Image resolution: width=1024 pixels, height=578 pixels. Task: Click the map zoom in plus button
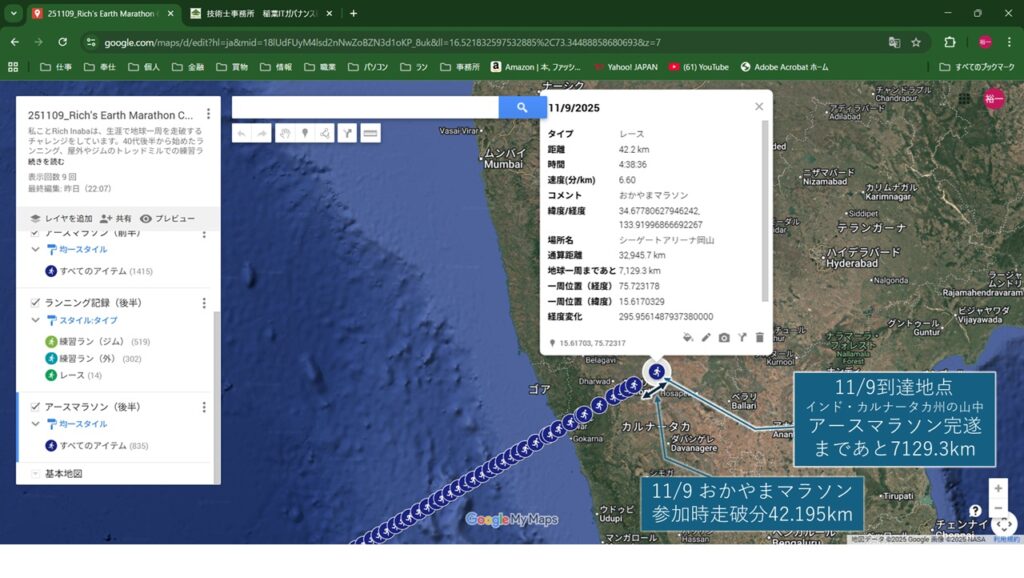tap(997, 488)
